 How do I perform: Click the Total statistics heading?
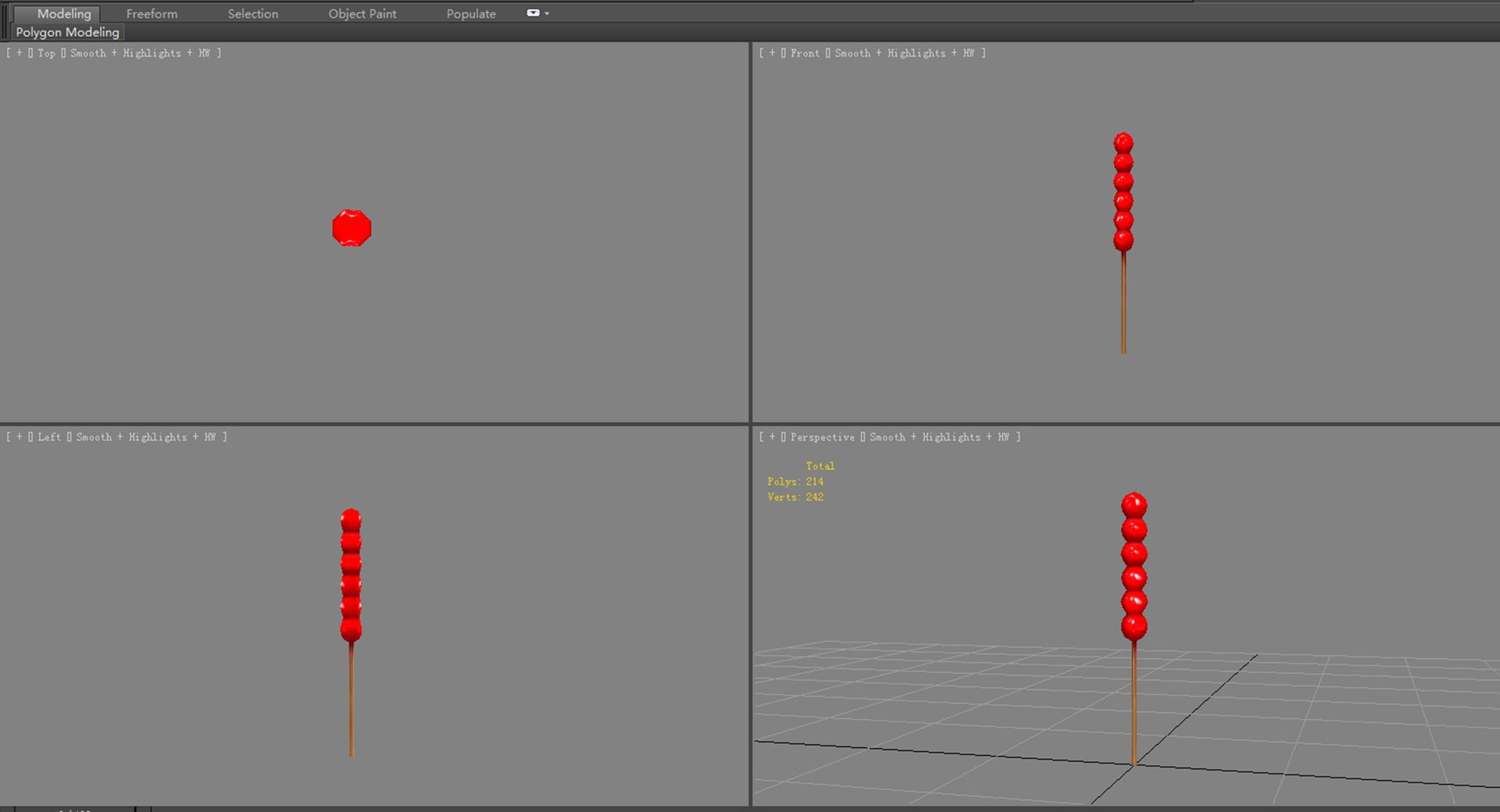[820, 466]
